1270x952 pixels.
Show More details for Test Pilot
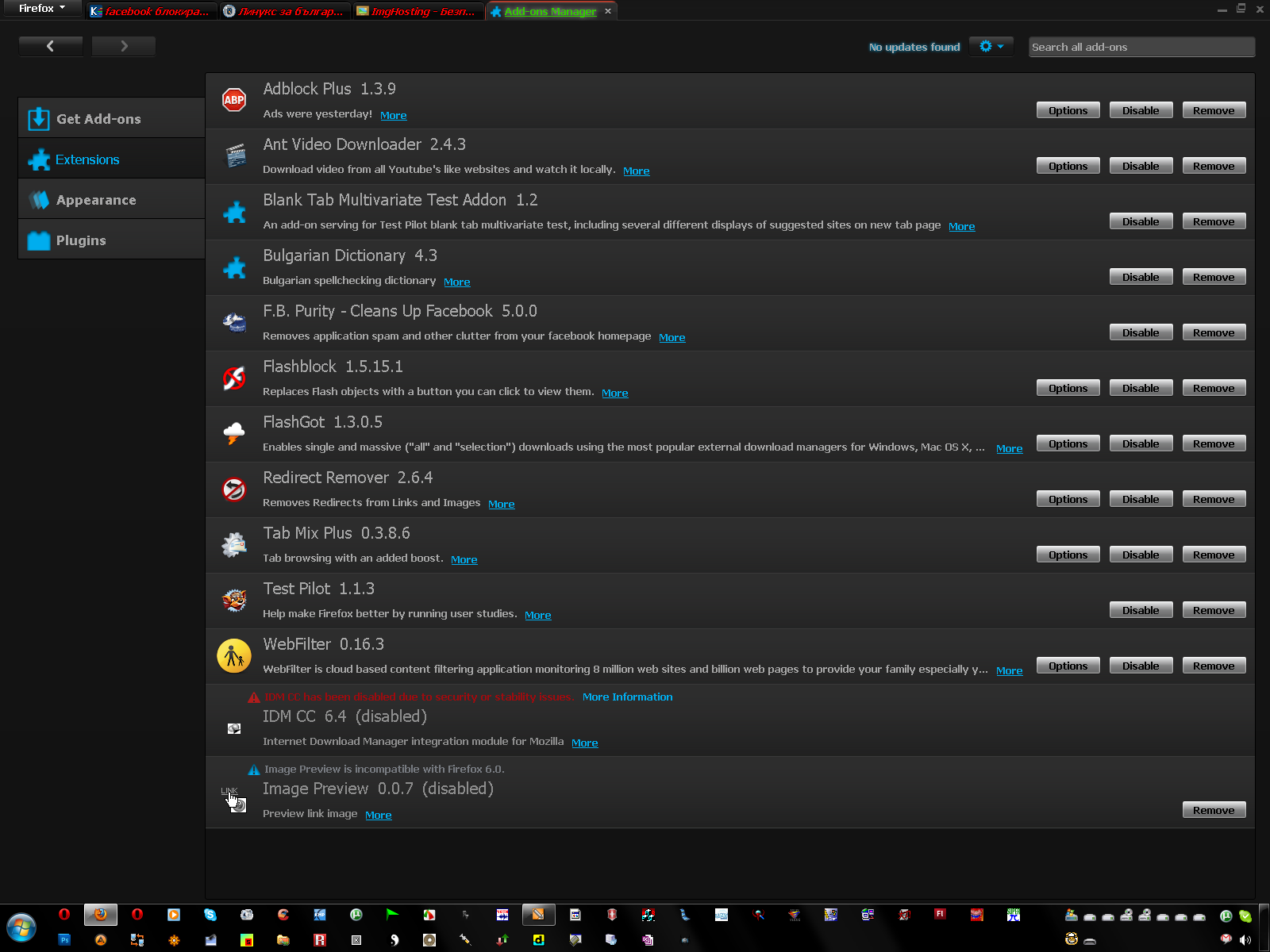537,615
